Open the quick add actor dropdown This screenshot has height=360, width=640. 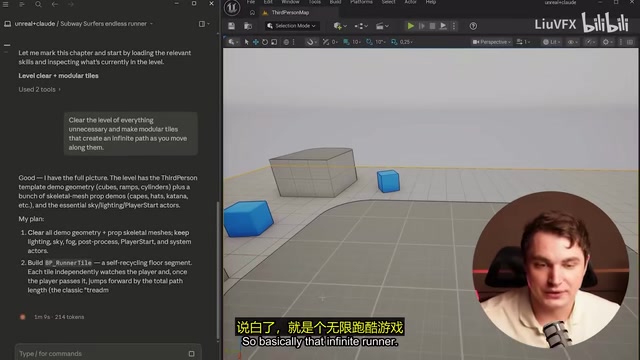pyautogui.click(x=340, y=26)
